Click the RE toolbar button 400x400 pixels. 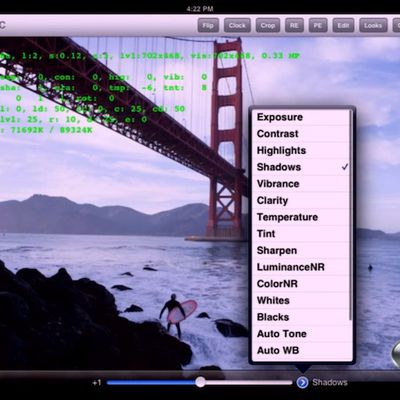coord(294,25)
